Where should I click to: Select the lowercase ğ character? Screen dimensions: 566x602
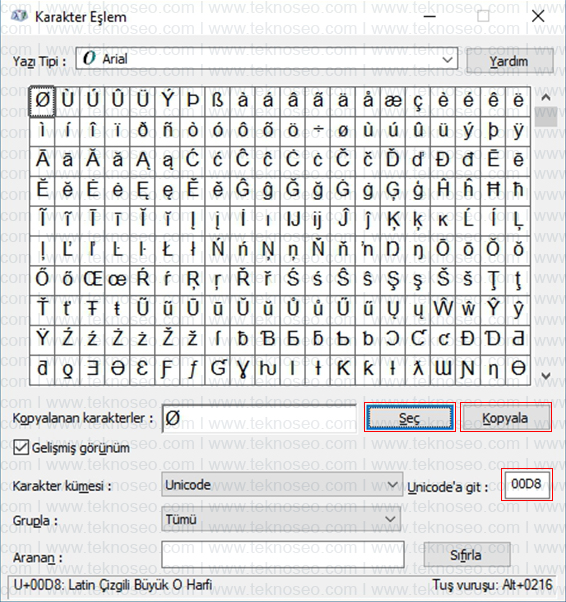(x=318, y=190)
